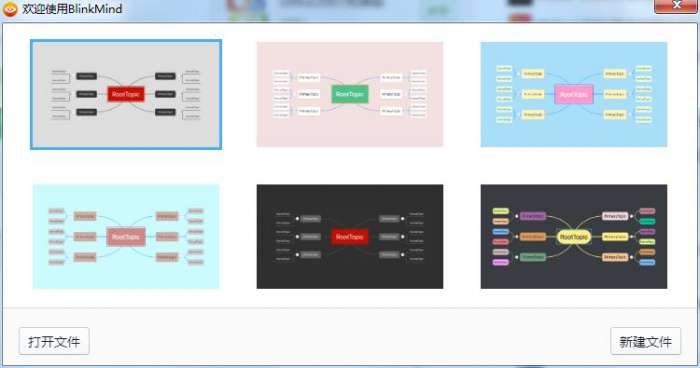Screen dimensions: 700x368
Task: Choose the black theme with red root topic
Action: coord(350,236)
